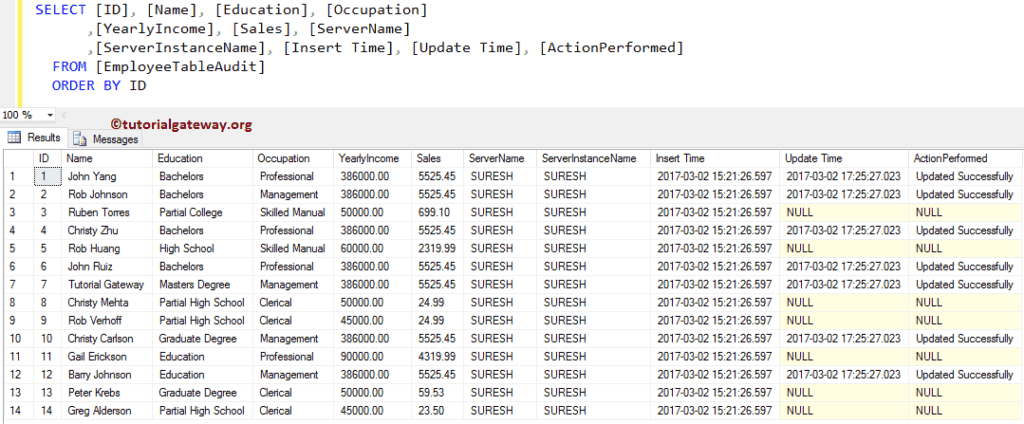Click the Name column header
Viewport: 1024px width, 424px height.
[107, 158]
